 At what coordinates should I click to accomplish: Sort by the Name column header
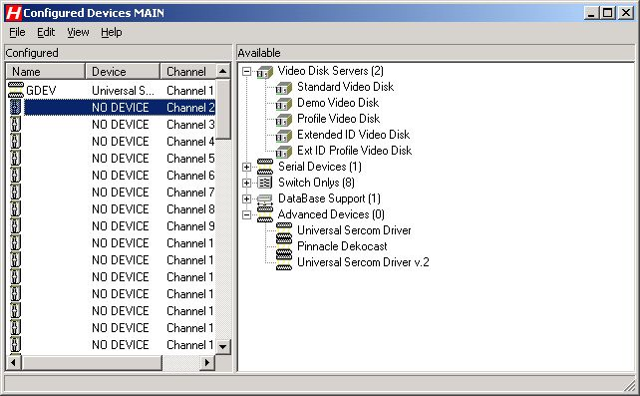(x=46, y=71)
